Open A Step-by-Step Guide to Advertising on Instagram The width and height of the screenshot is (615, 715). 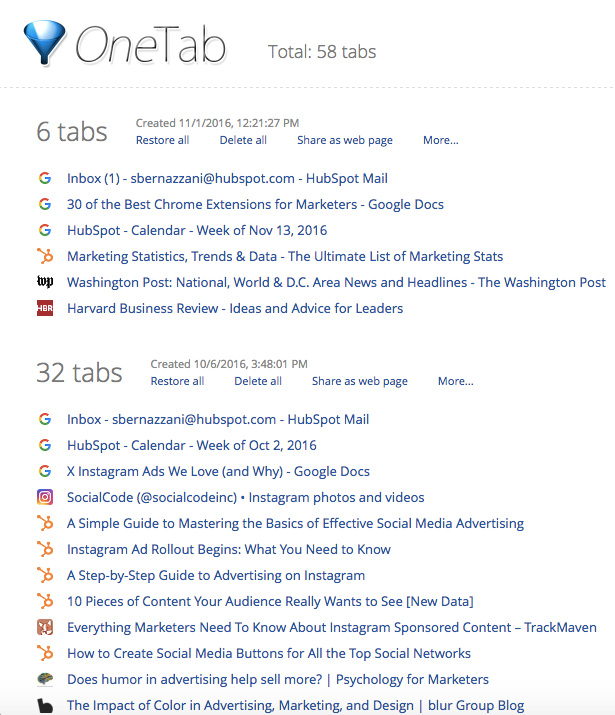point(216,575)
